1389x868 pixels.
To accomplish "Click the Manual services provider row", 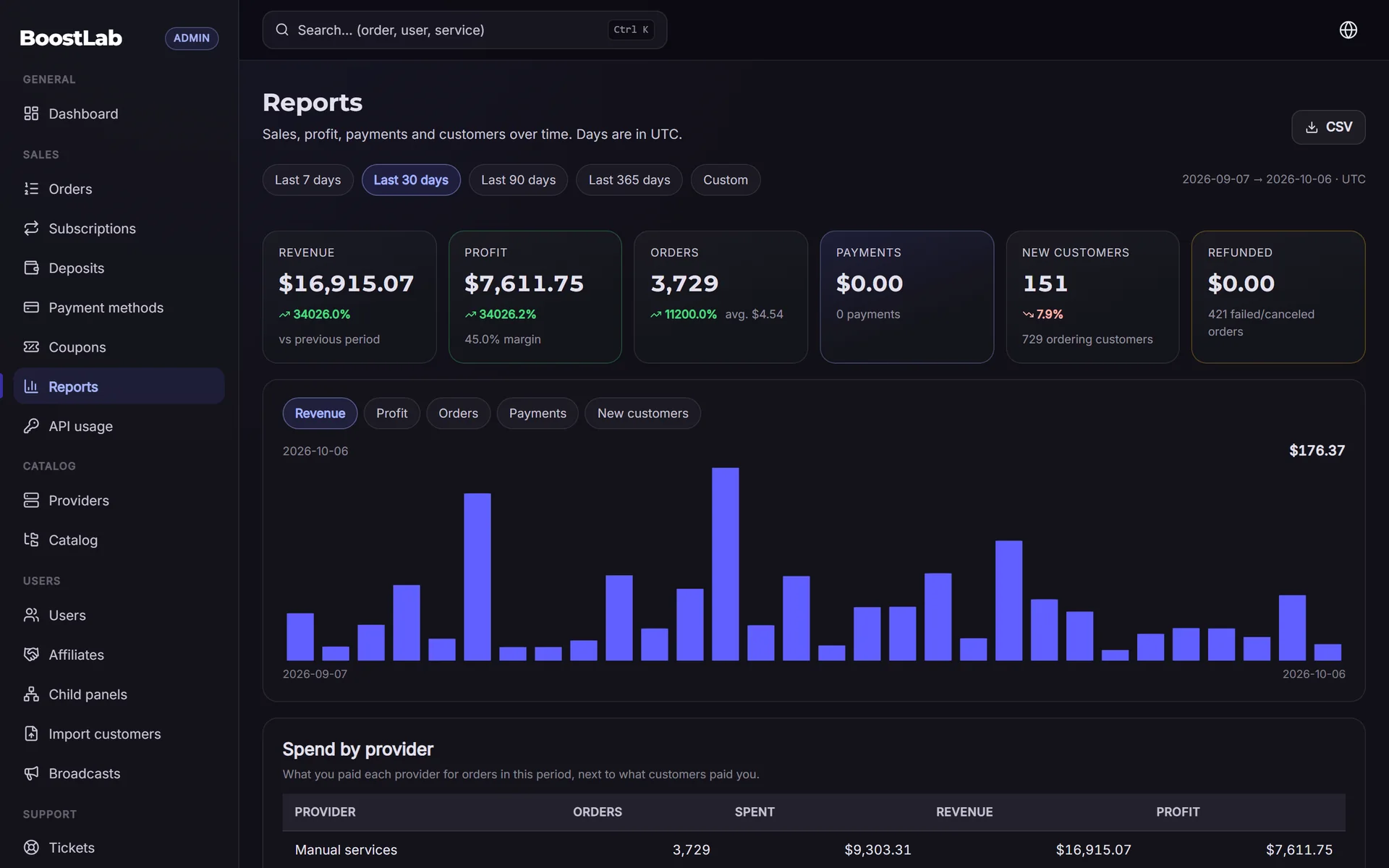I will click(x=814, y=850).
